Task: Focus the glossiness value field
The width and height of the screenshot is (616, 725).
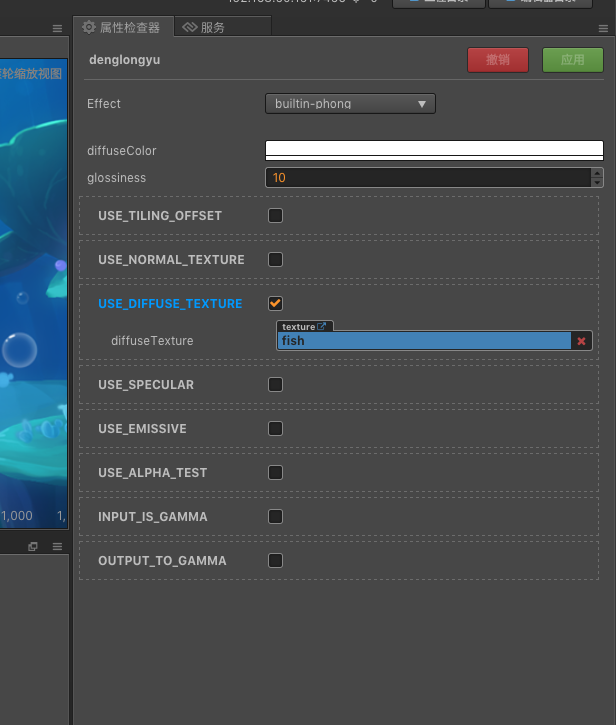Action: click(x=428, y=178)
